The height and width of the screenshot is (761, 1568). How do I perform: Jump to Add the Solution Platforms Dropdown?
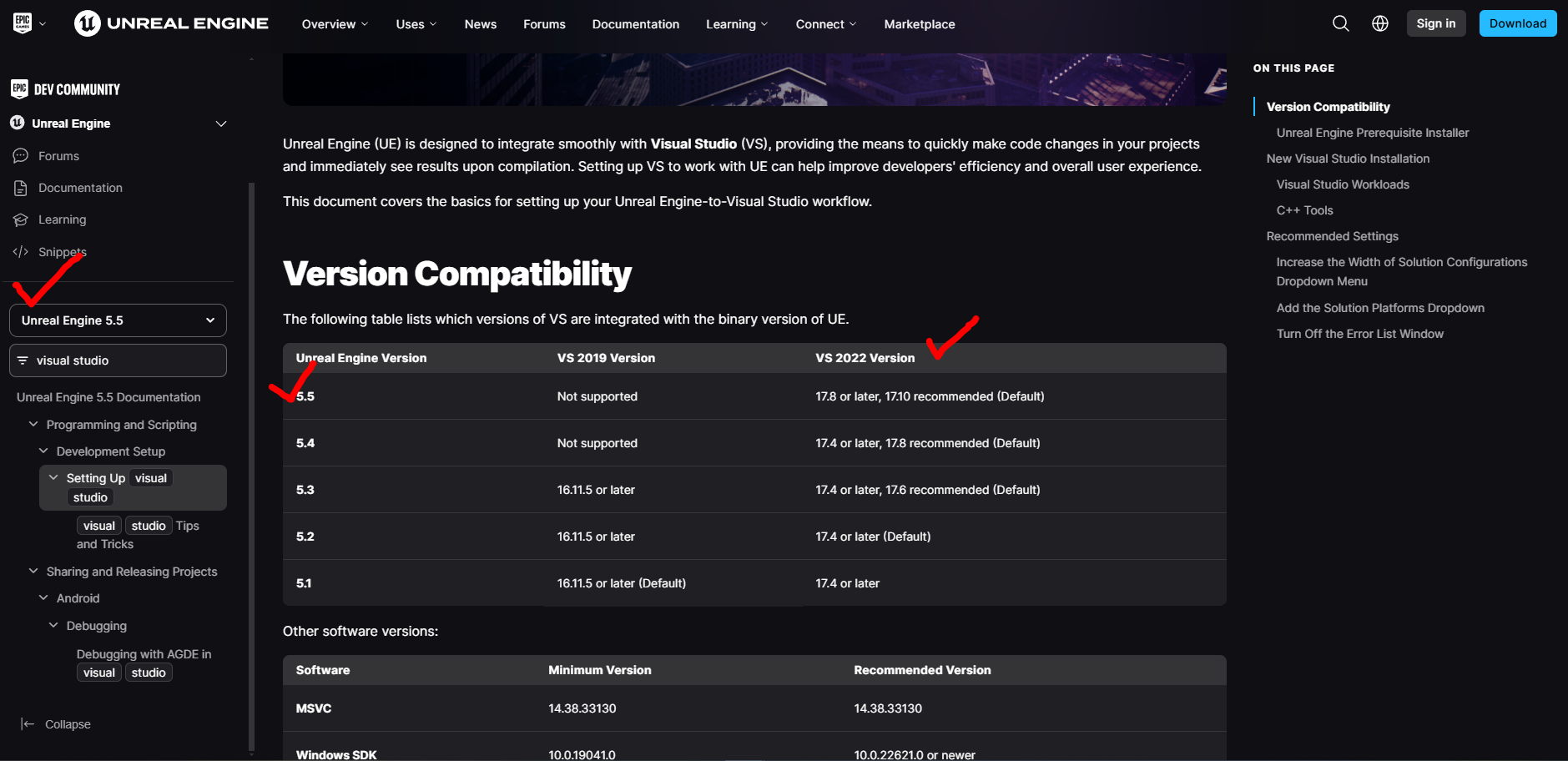(x=1380, y=308)
